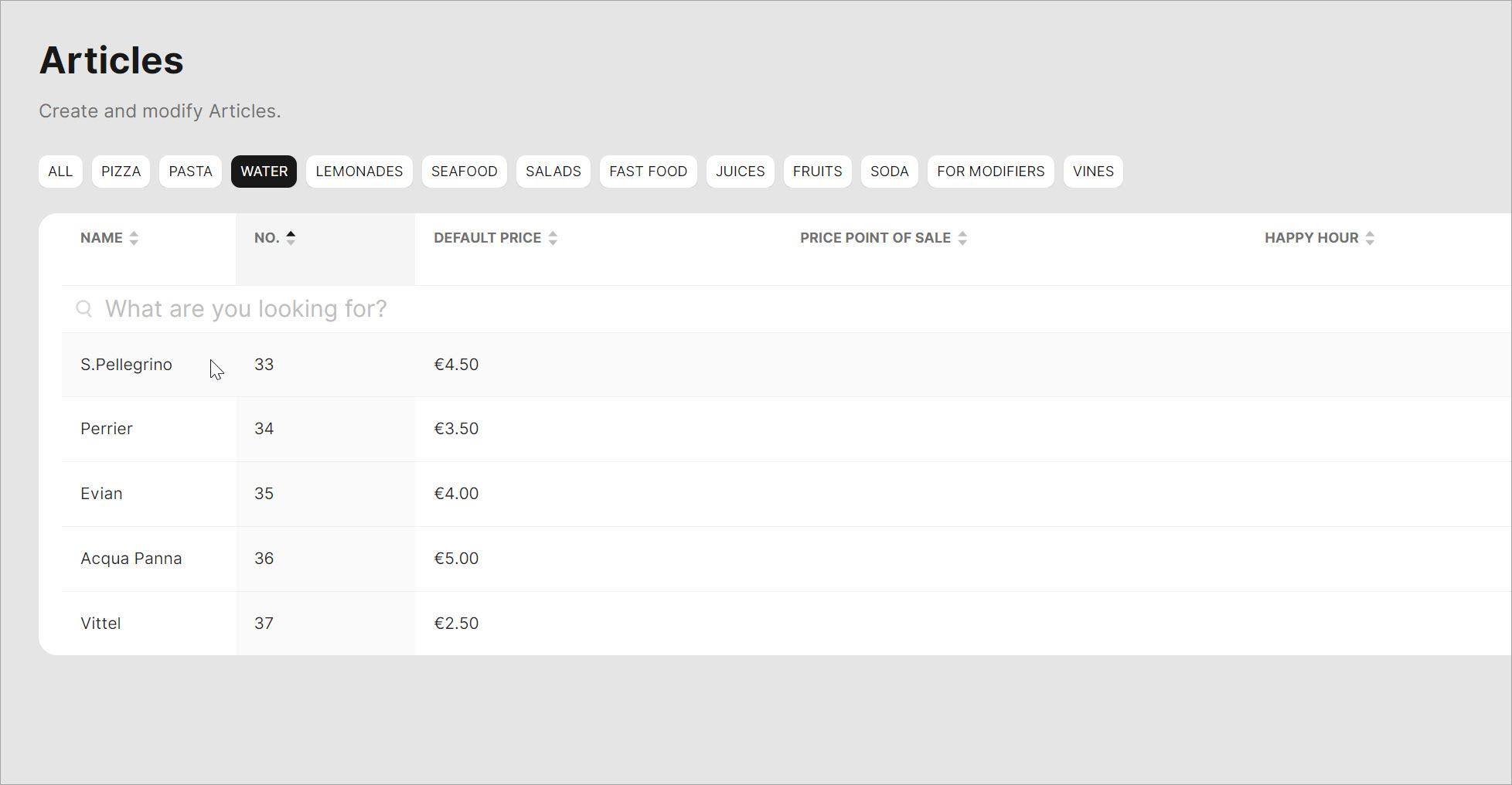
Task: Click the No. column sort arrow
Action: click(x=291, y=238)
